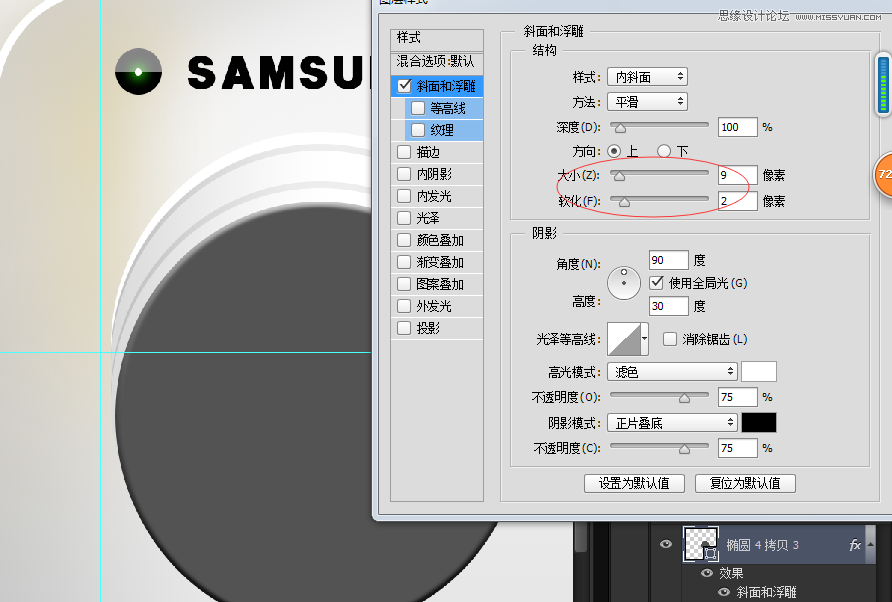Click the 光泽等高线 contour thumbnail
Viewport: 892px width, 602px height.
click(624, 339)
